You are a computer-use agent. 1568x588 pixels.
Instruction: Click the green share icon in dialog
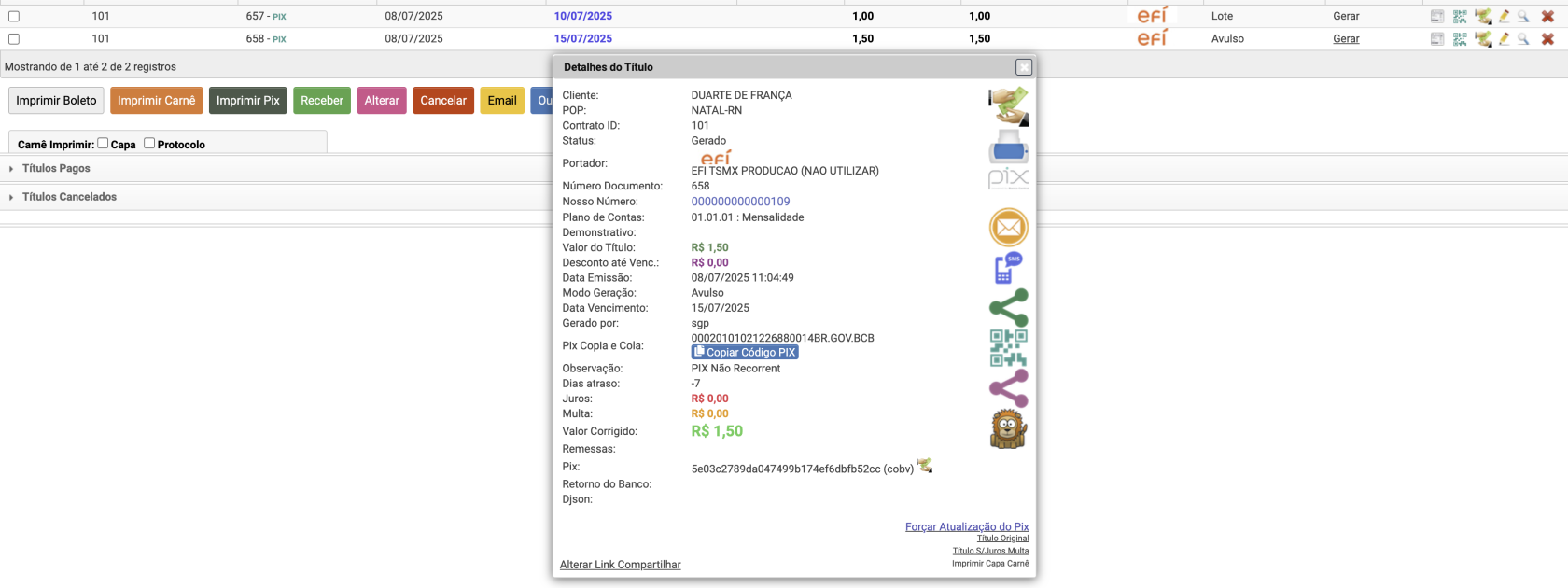point(1008,307)
